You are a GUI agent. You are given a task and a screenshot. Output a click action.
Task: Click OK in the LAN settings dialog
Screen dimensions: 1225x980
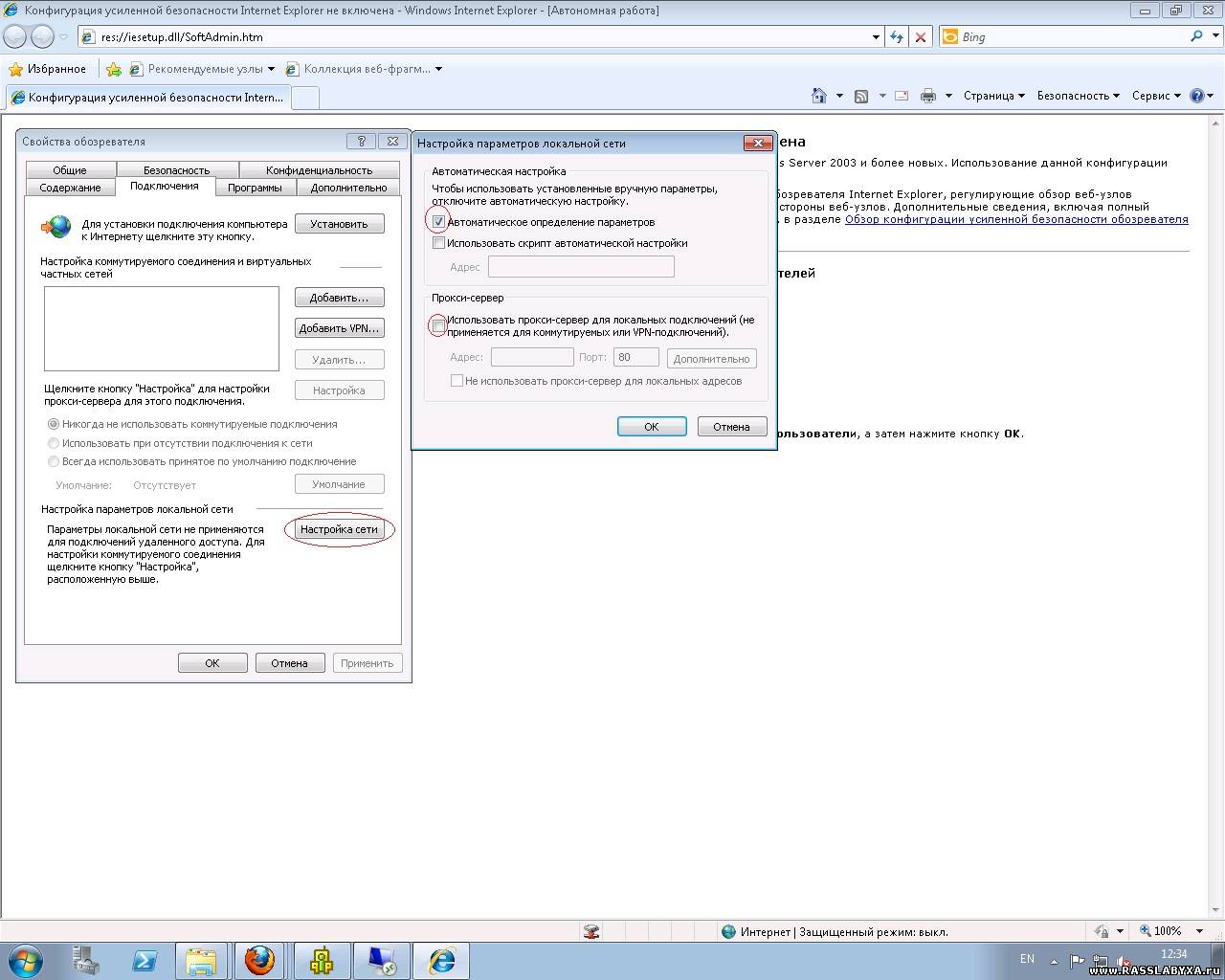tap(651, 427)
